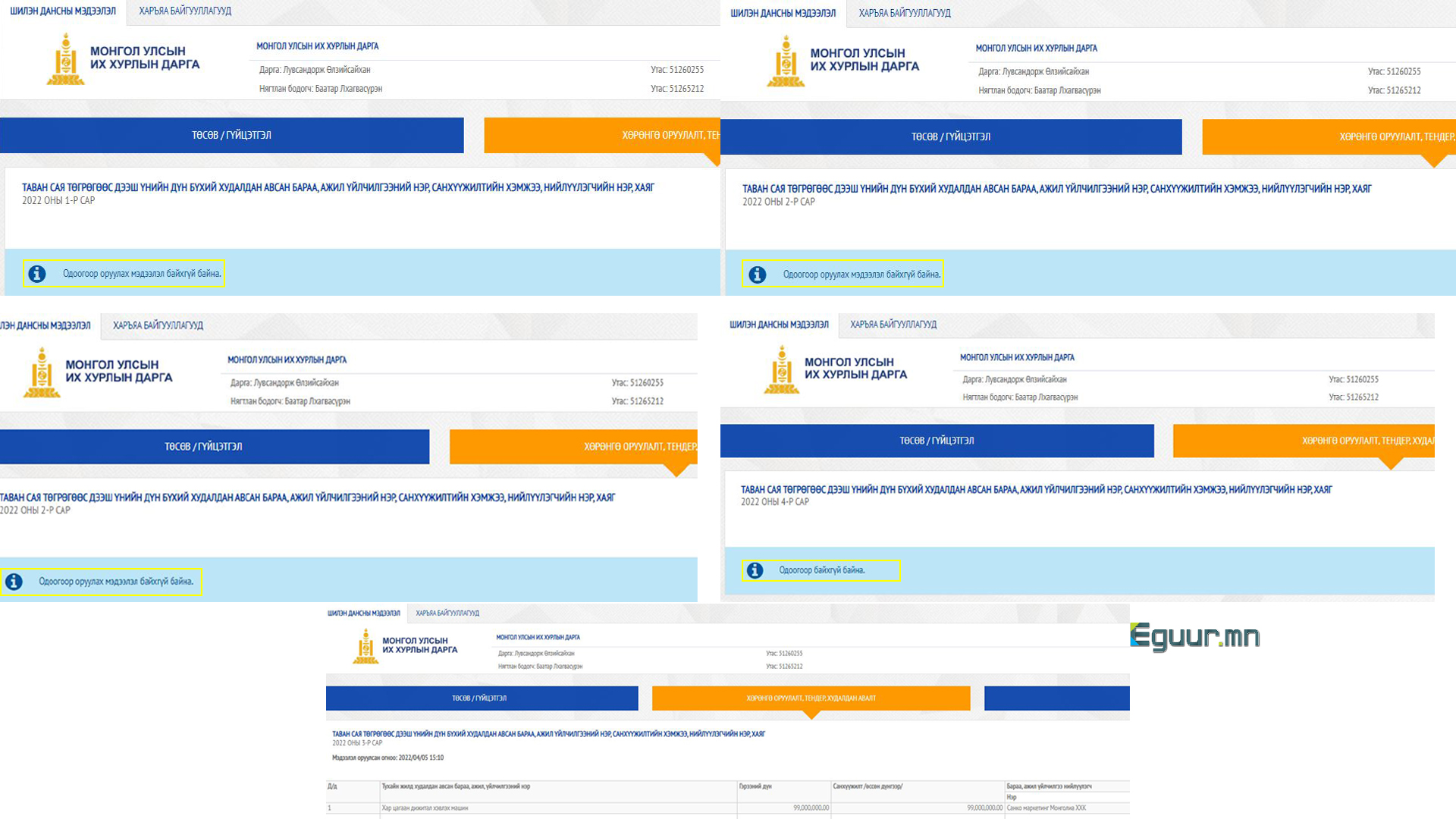
Task: Click state emblem logo in 1-Р САР panel
Action: (x=66, y=59)
